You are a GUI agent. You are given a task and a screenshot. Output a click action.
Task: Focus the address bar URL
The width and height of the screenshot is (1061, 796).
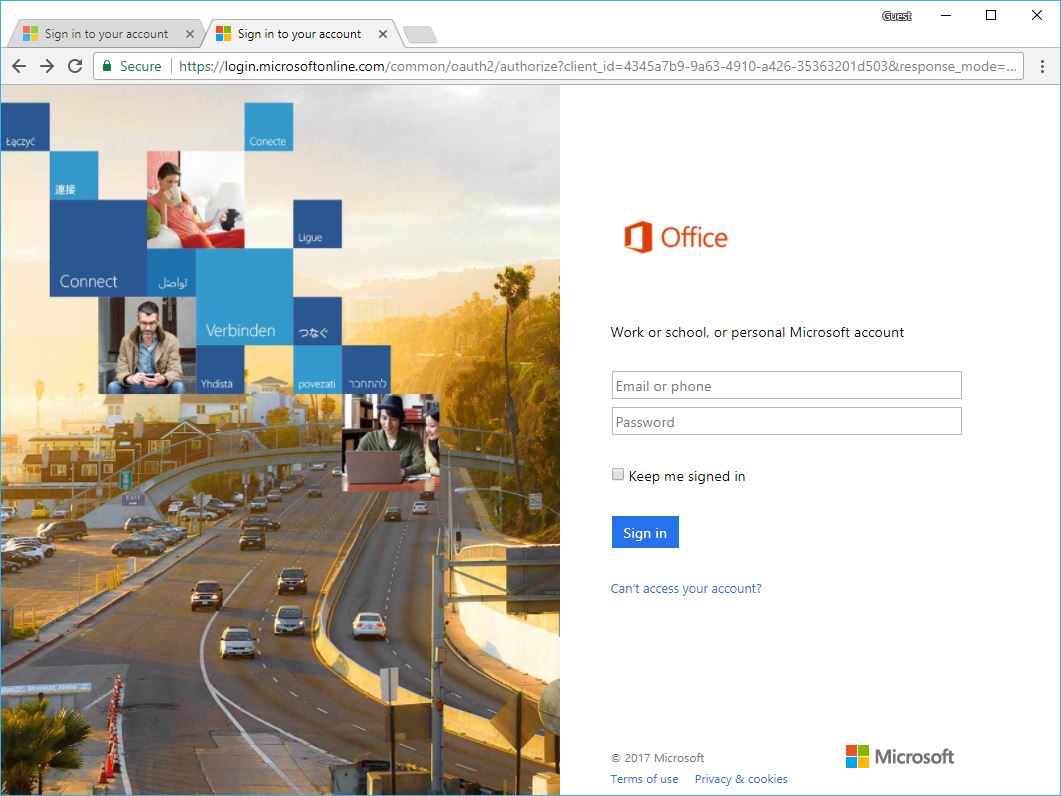[597, 66]
